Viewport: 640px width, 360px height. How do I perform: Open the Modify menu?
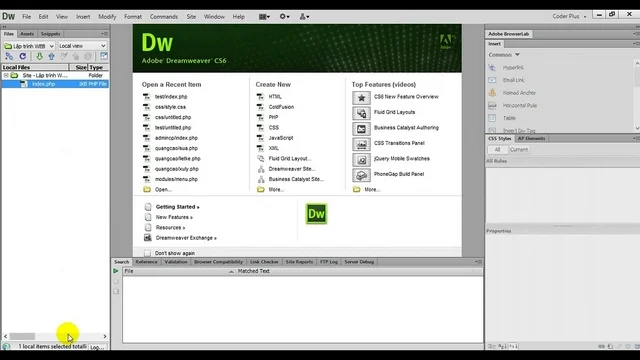point(107,17)
